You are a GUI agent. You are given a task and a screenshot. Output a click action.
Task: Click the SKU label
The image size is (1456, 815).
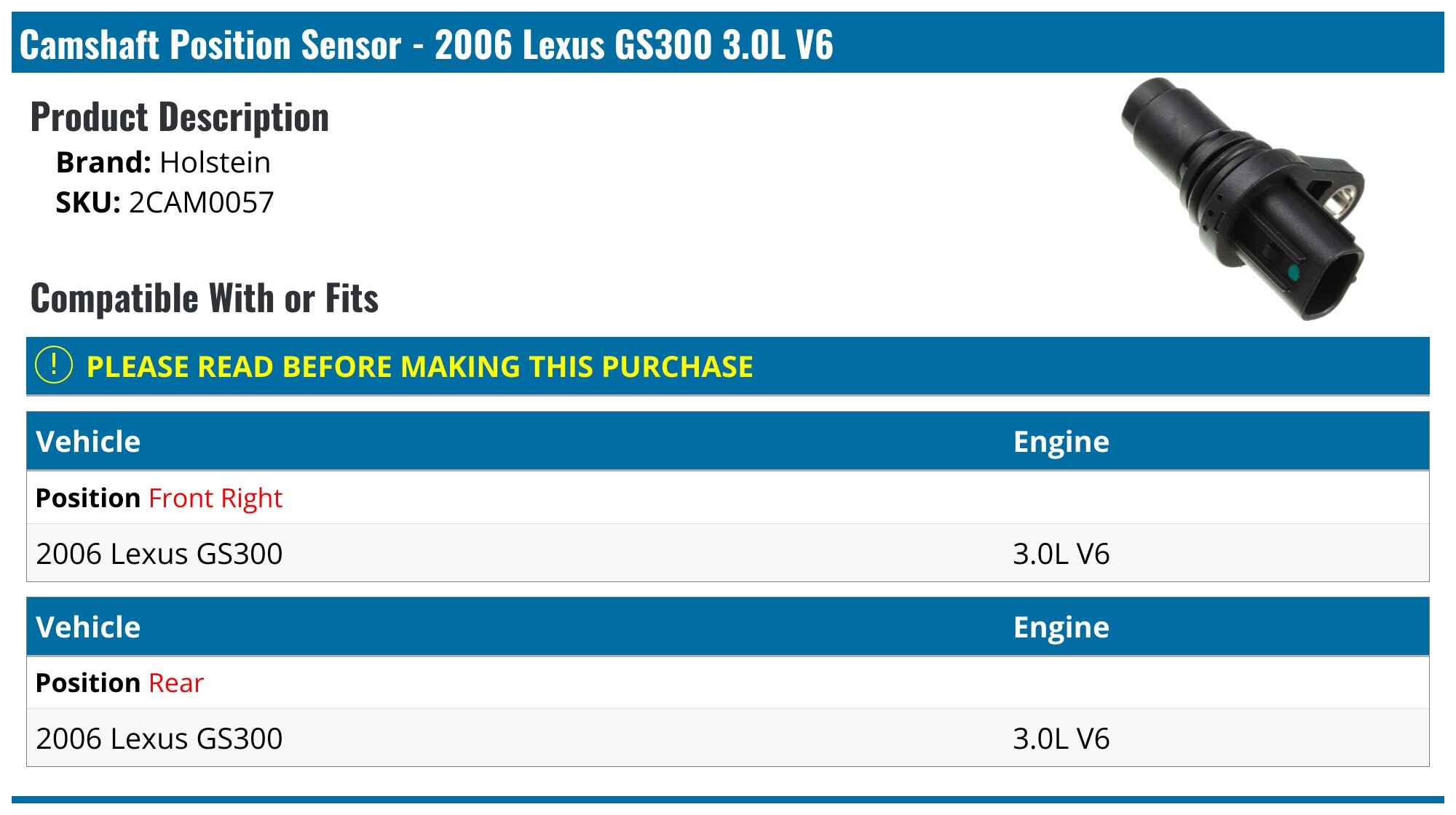(x=87, y=202)
